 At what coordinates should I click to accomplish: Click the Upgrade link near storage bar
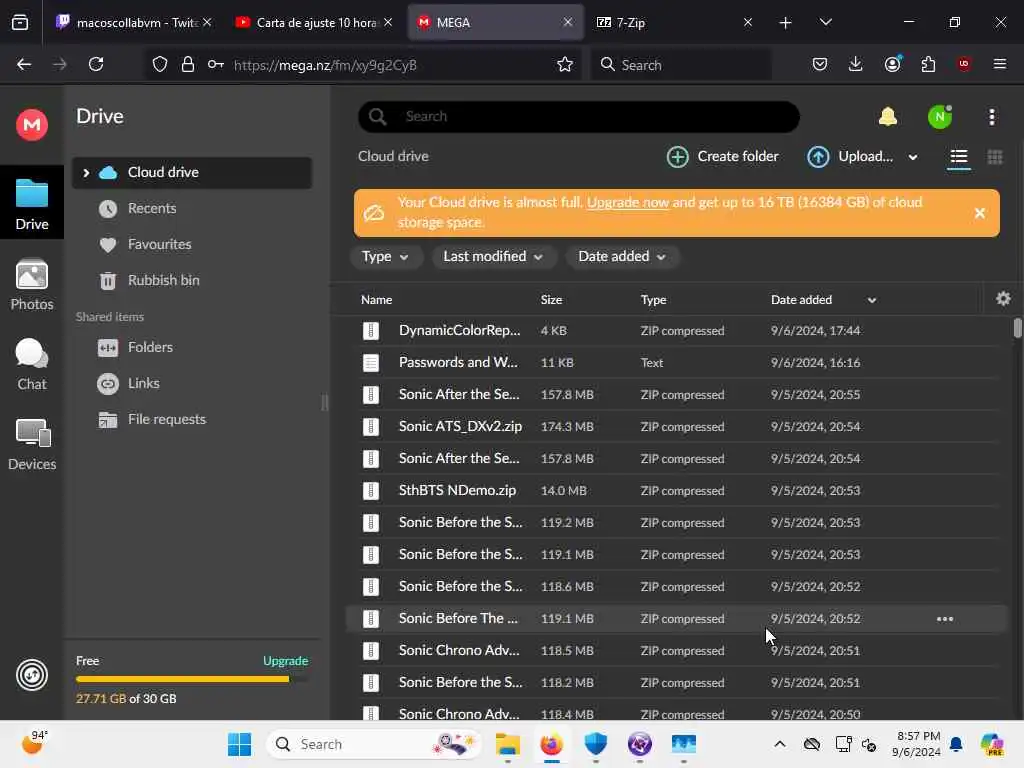click(285, 661)
